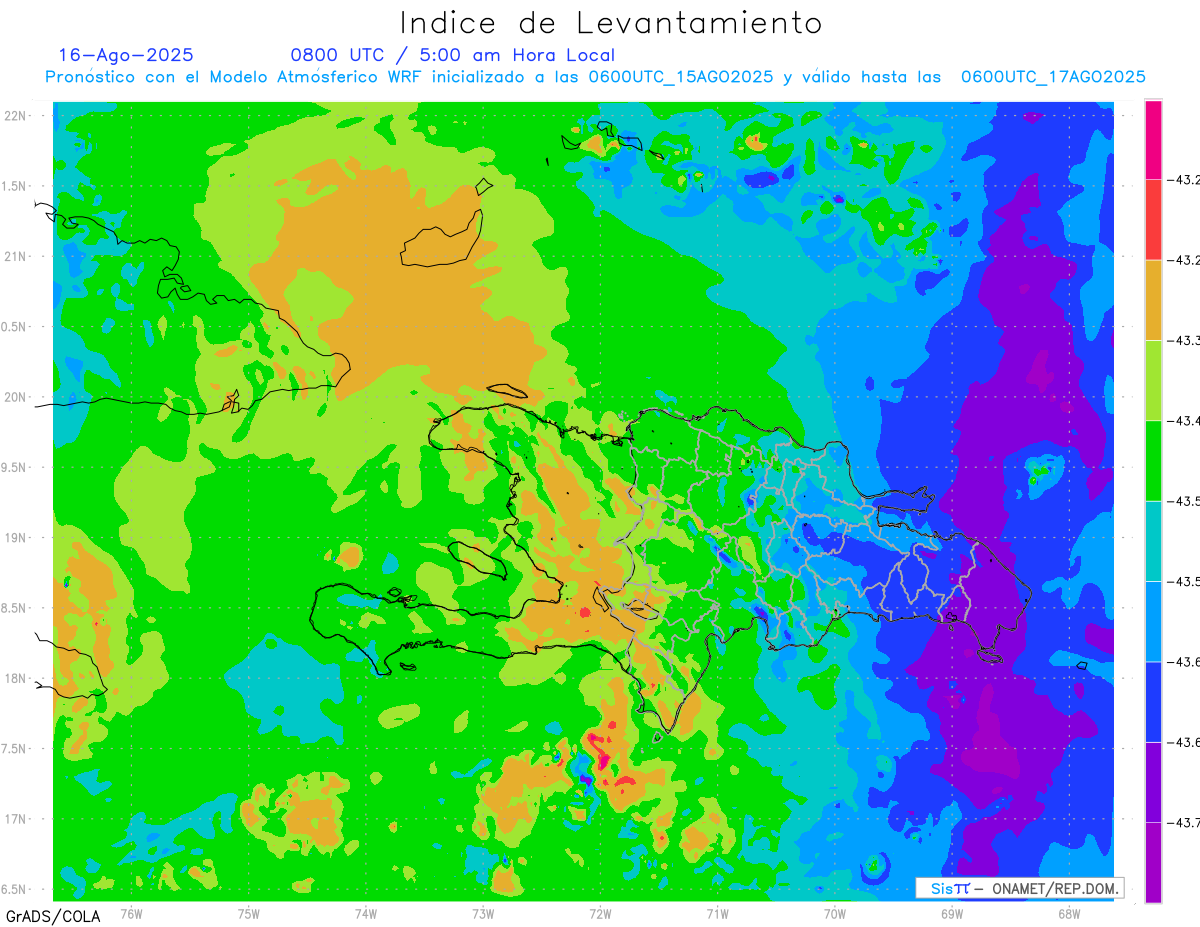Click the title 'Indice de Levantamiento'

tap(611, 23)
